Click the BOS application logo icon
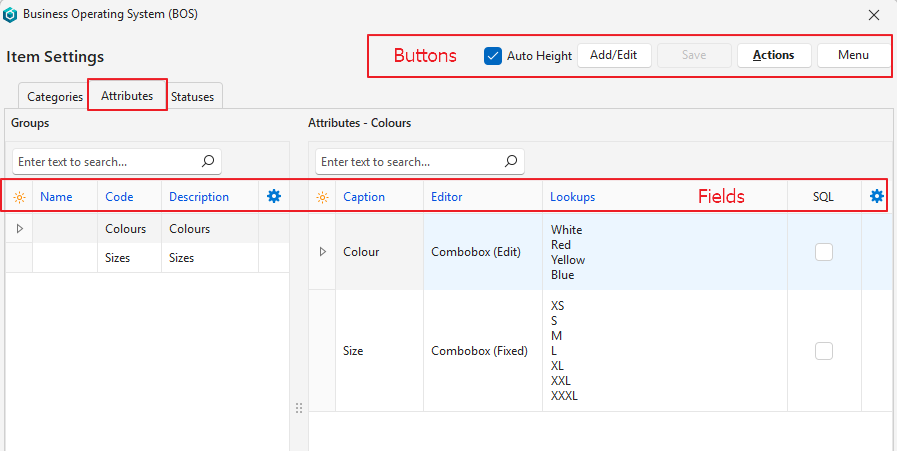 click(x=10, y=15)
